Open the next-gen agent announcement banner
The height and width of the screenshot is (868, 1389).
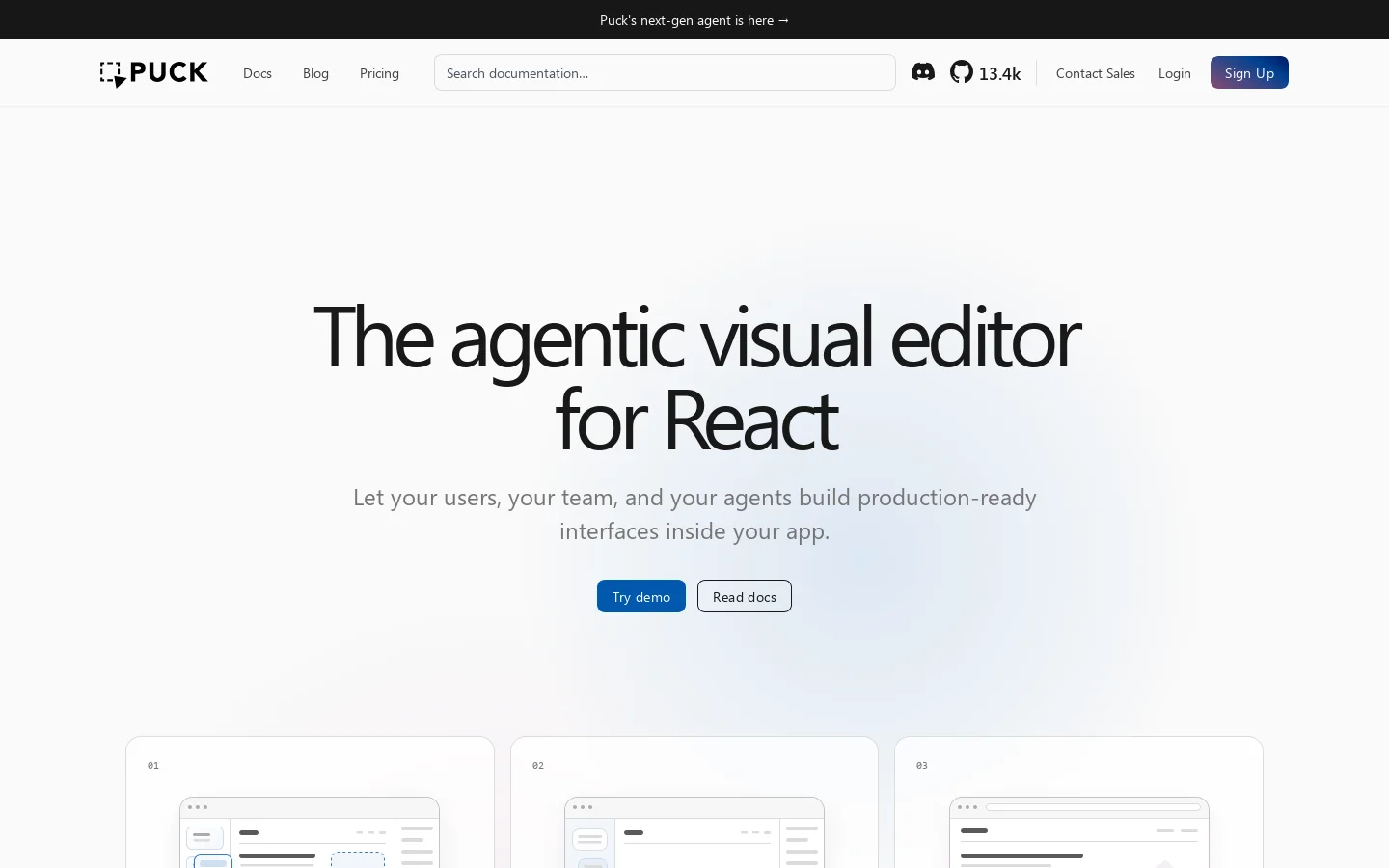[694, 19]
